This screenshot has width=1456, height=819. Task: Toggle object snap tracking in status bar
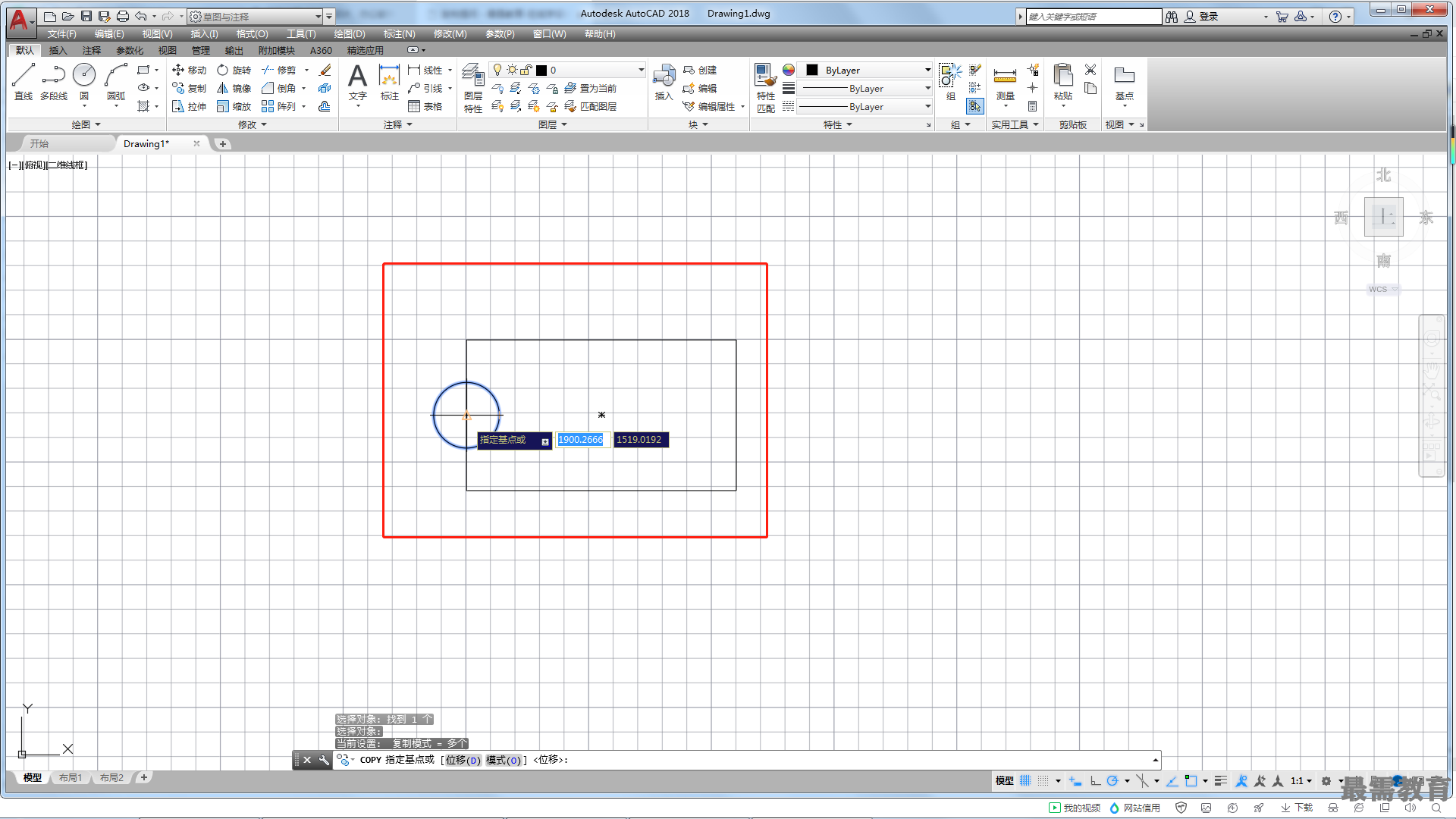coord(1172,780)
